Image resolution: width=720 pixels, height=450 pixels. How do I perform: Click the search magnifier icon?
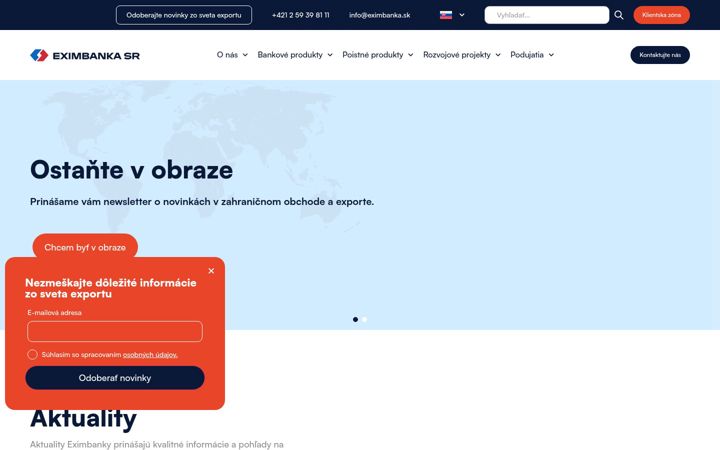point(619,15)
